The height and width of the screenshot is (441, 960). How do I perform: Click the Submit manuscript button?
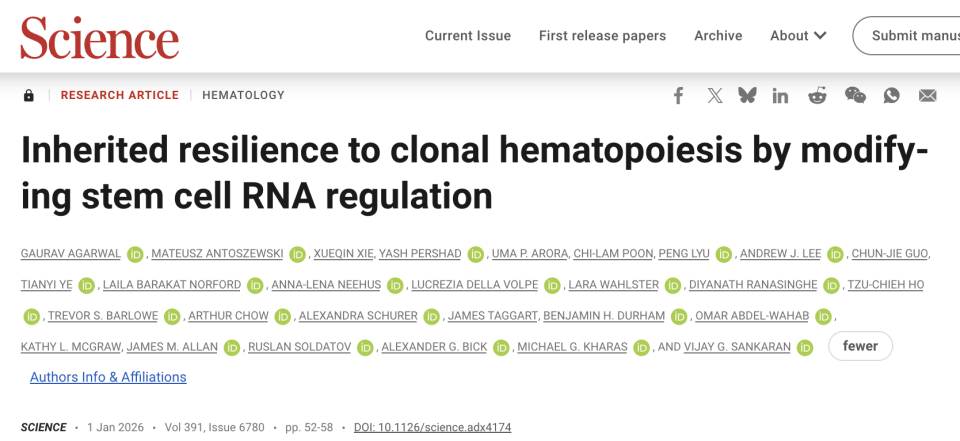[x=910, y=36]
